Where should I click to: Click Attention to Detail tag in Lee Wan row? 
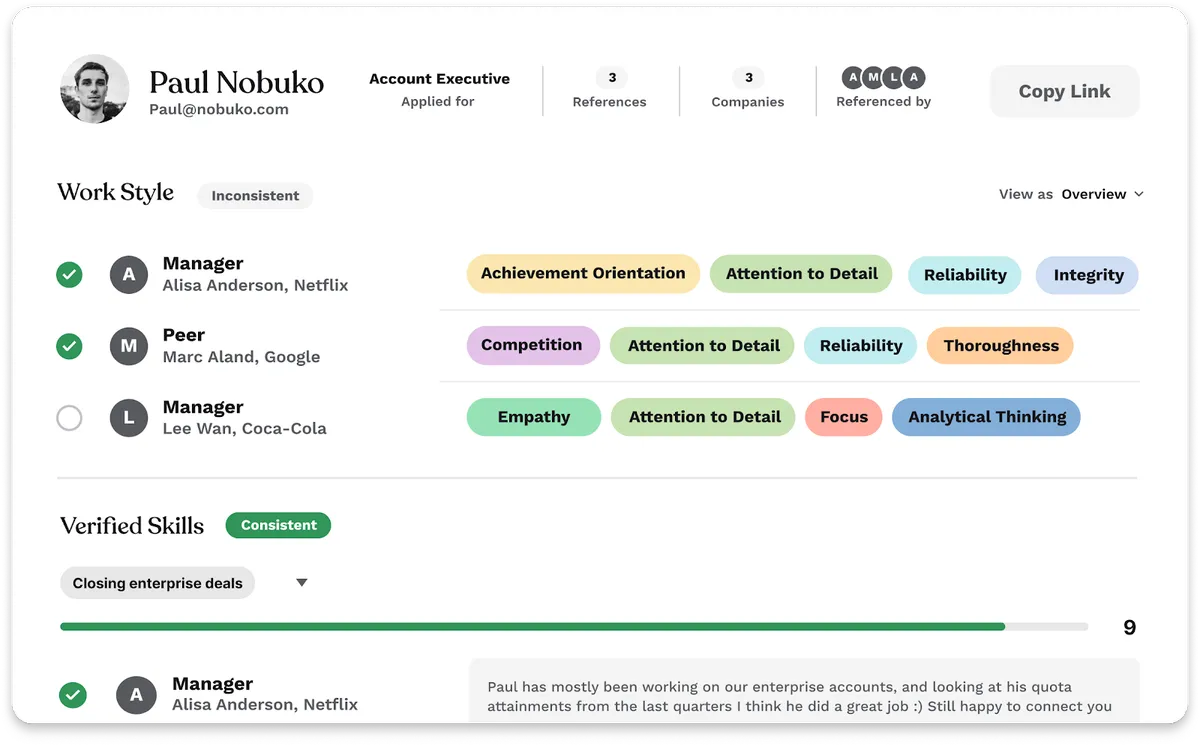[703, 417]
